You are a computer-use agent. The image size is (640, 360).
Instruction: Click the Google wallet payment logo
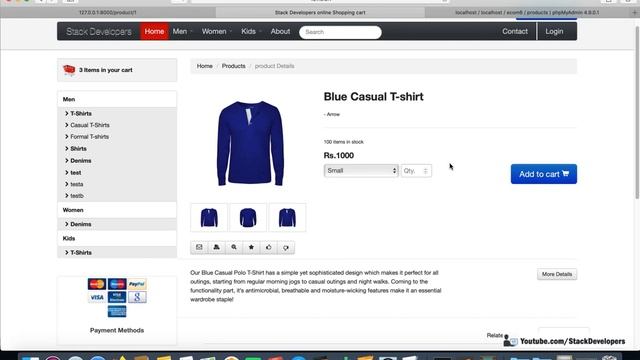click(137, 298)
